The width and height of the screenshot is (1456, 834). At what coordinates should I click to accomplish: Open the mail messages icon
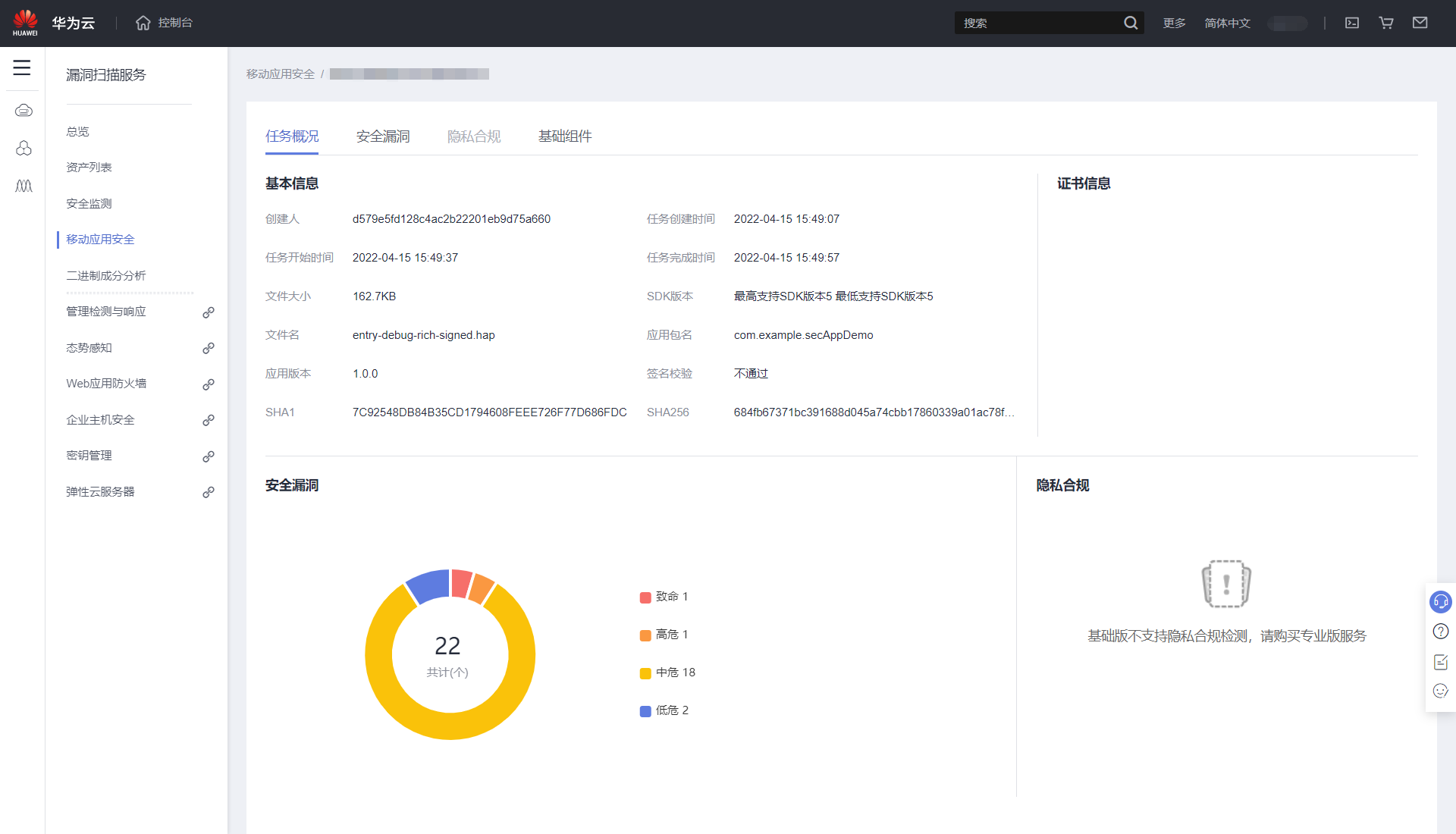(1420, 23)
